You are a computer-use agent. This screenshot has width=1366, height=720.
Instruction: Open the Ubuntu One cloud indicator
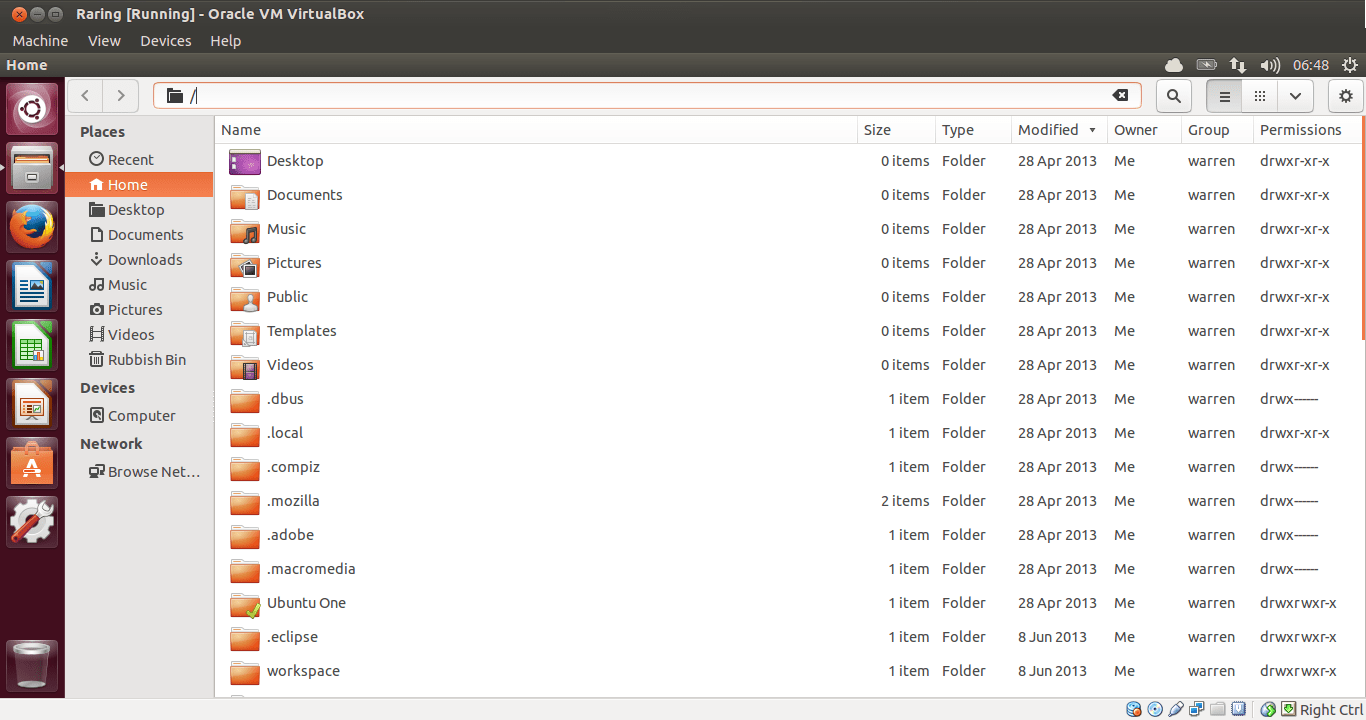pos(1174,65)
